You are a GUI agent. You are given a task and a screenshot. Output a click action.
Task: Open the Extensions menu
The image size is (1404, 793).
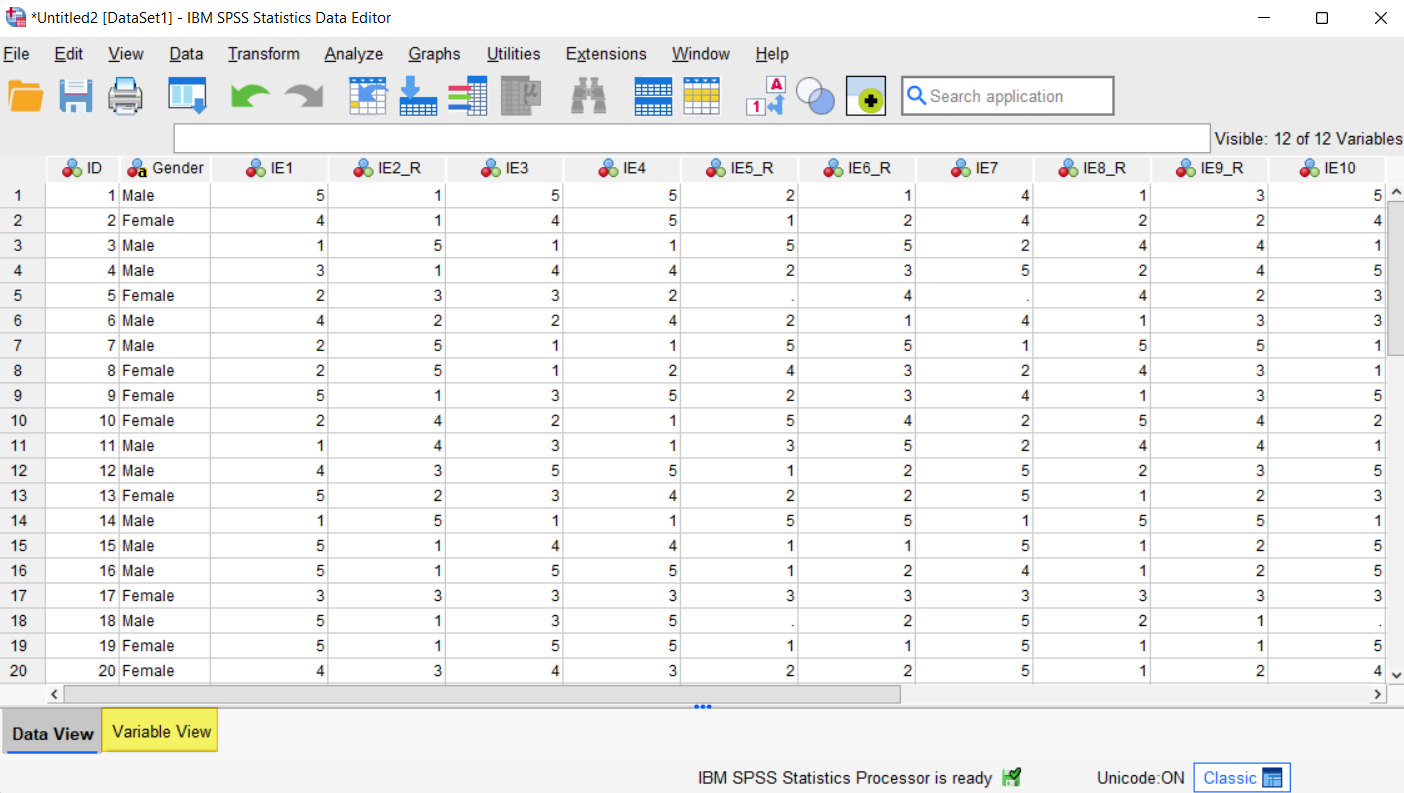(x=606, y=54)
